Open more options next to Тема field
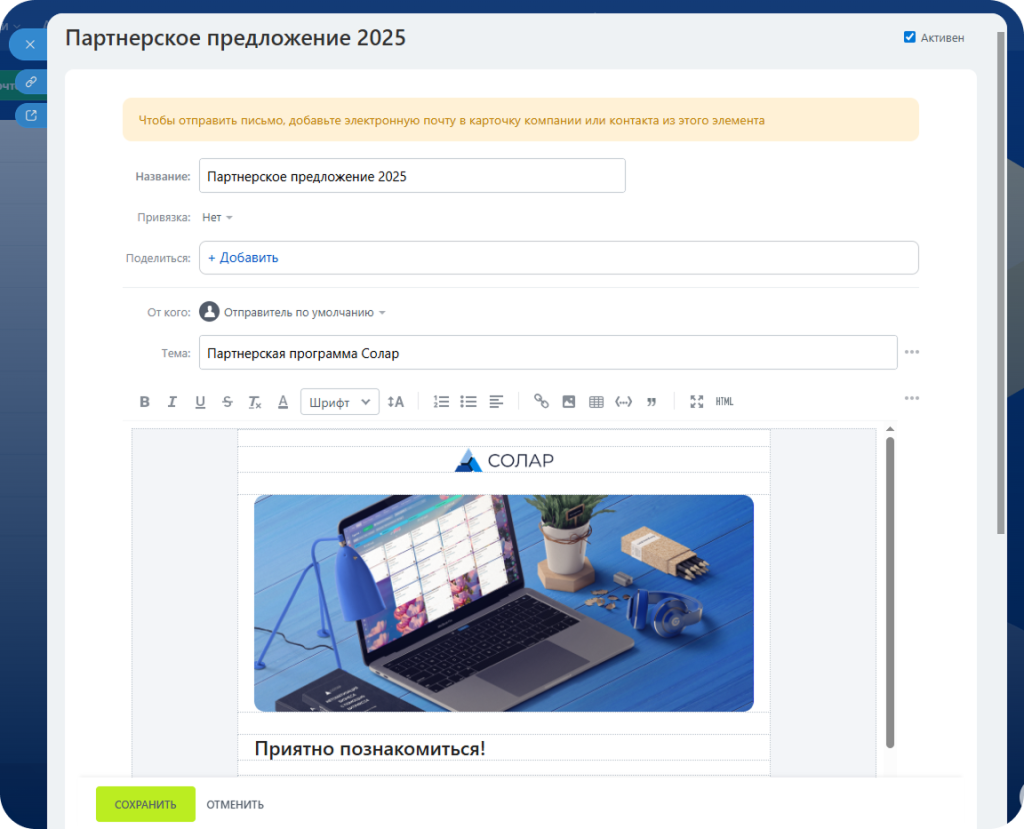 pos(912,352)
